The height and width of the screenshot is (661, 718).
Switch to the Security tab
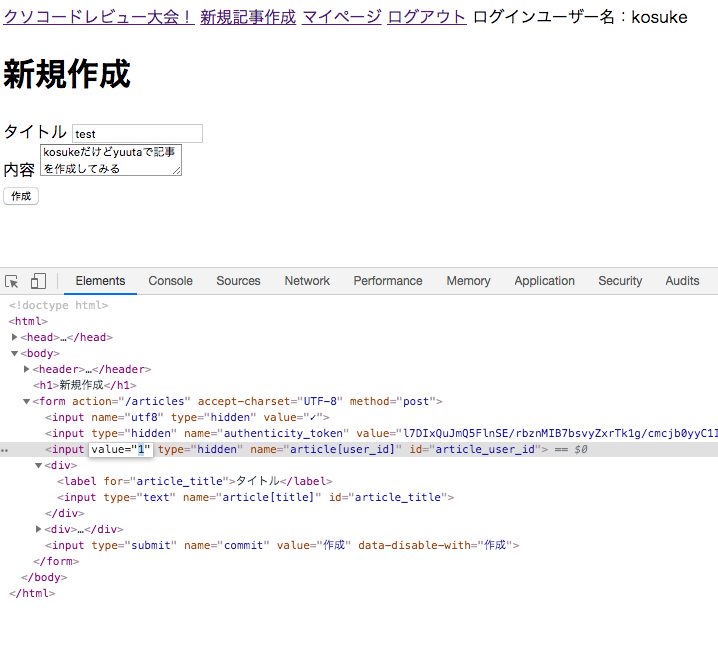tap(620, 281)
